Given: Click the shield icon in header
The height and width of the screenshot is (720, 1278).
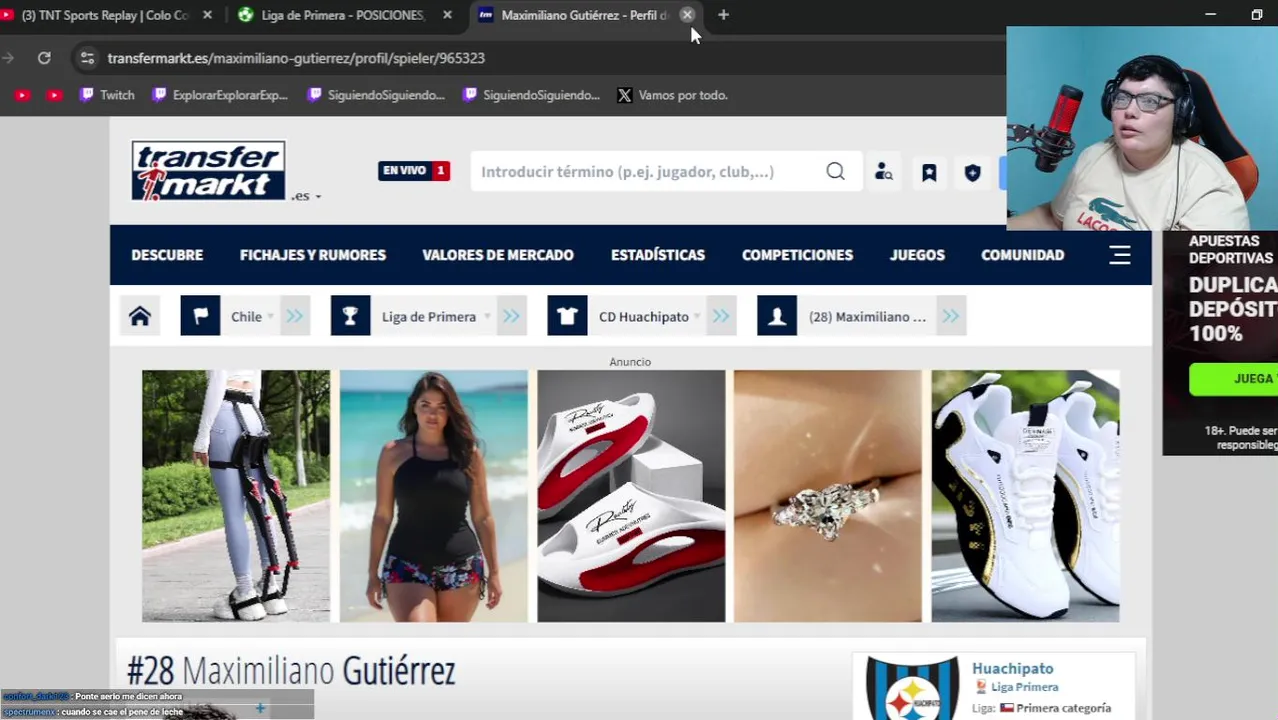Looking at the screenshot, I should pyautogui.click(x=972, y=172).
